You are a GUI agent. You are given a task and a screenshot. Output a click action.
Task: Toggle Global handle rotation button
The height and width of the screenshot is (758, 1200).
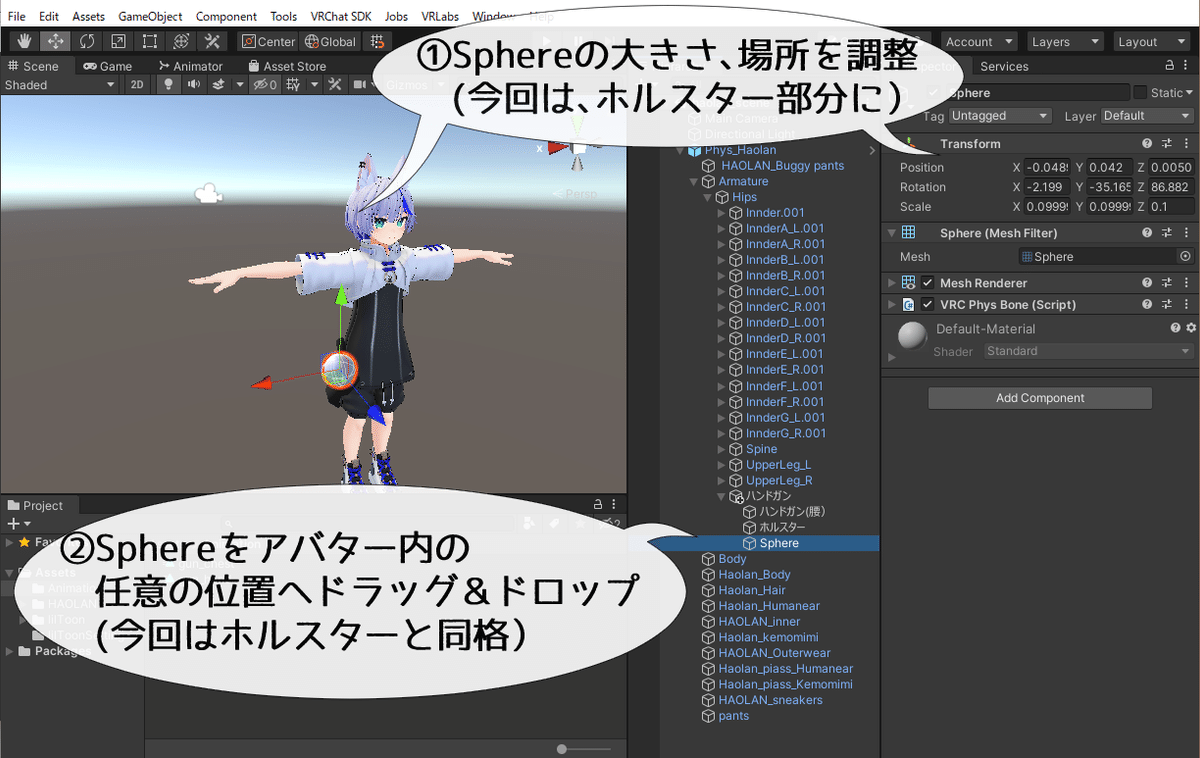click(x=331, y=41)
